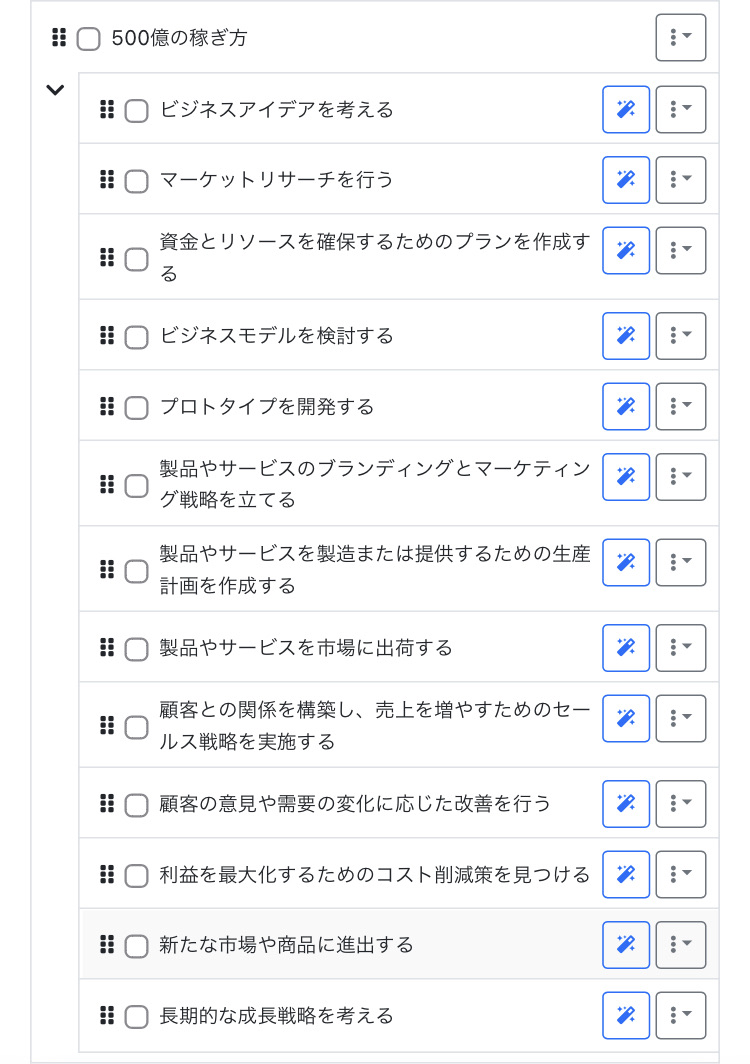Open options dropdown for 500億の稼ぎ方

(x=680, y=38)
